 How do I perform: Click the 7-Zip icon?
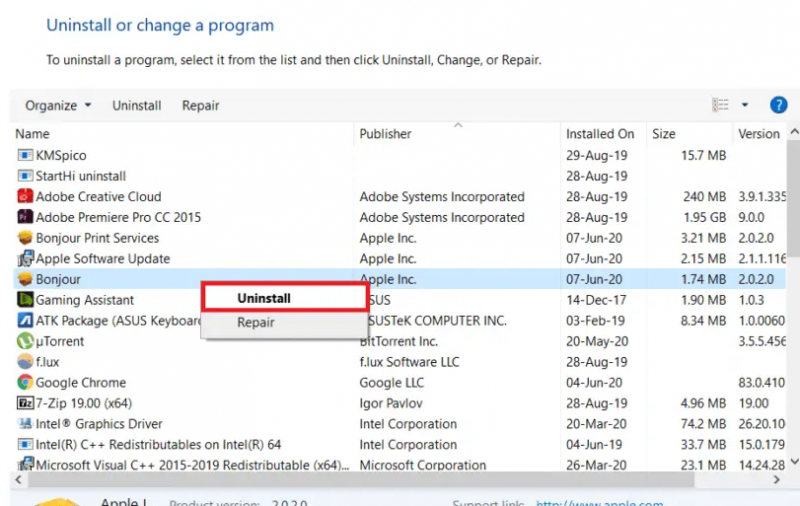point(25,403)
